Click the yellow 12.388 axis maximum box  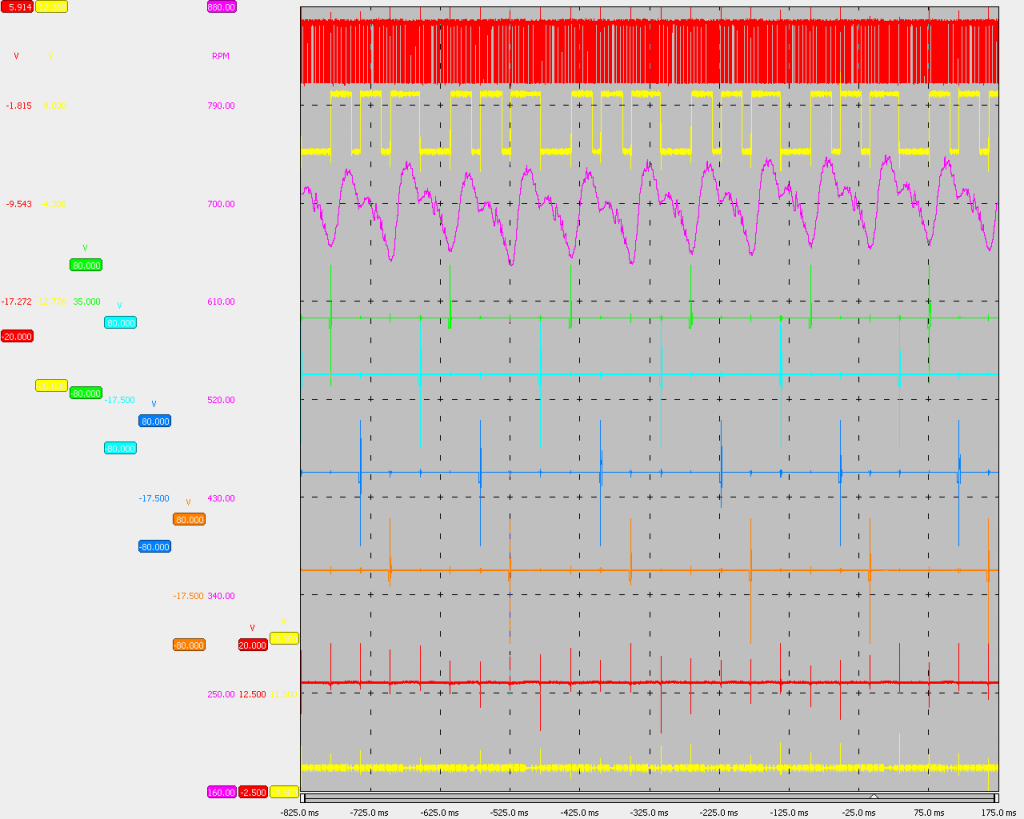[x=52, y=7]
